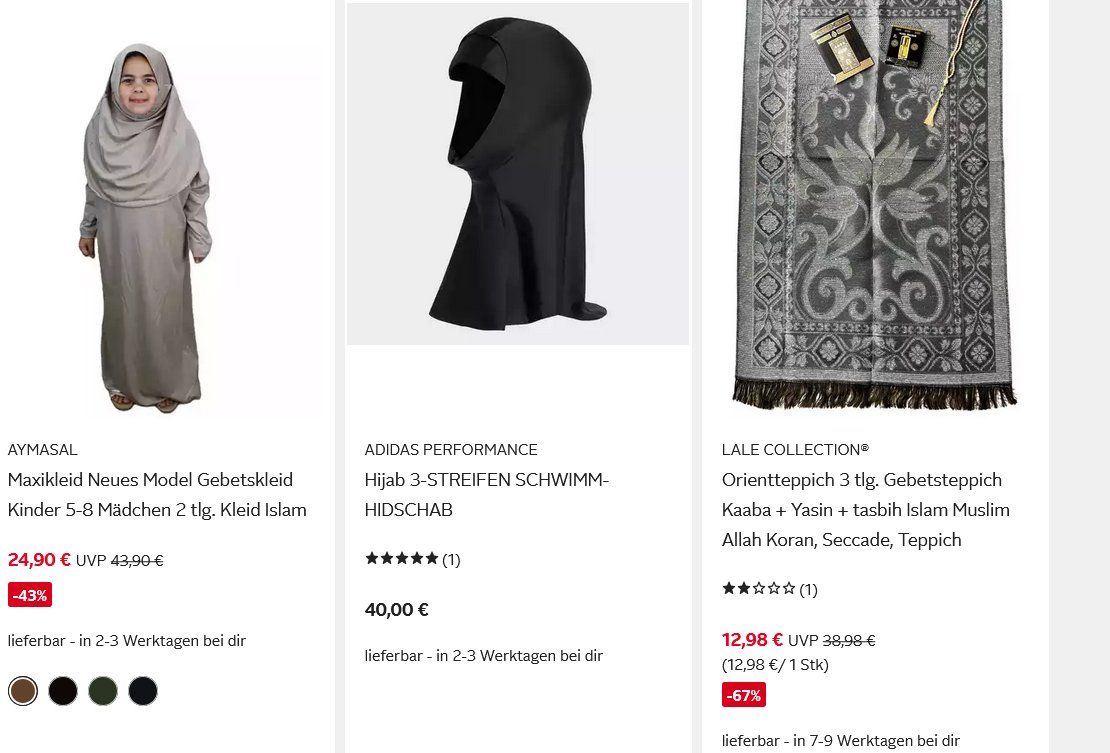The image size is (1110, 753).
Task: Click the LALE COLLECTION brand name
Action: [795, 450]
